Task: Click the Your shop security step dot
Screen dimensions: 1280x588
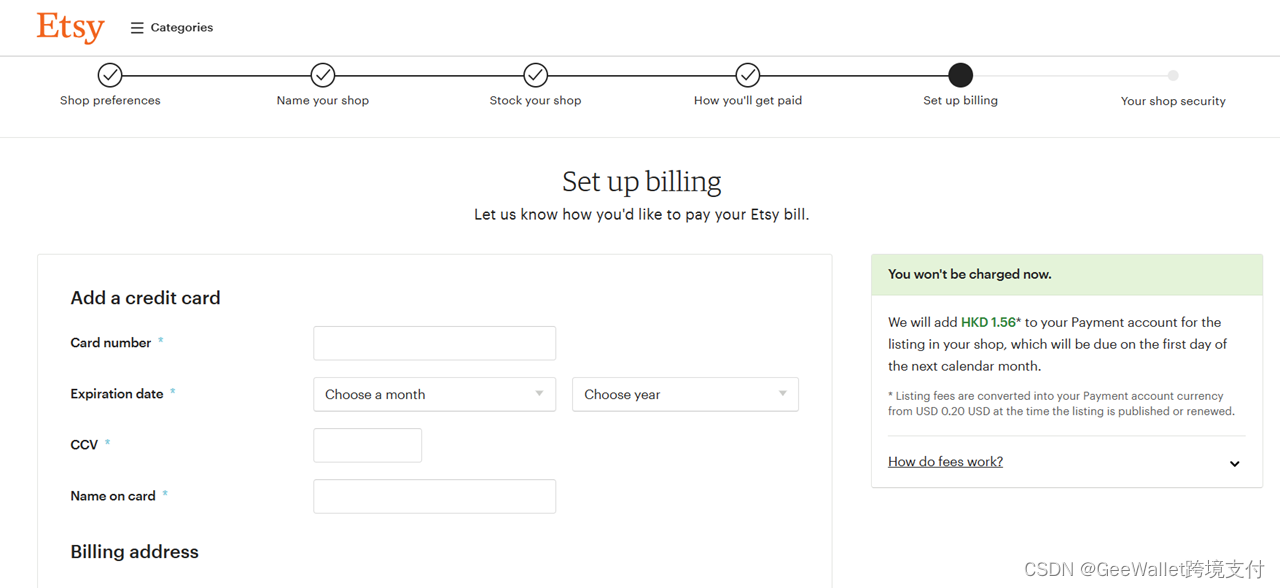Action: pyautogui.click(x=1173, y=75)
